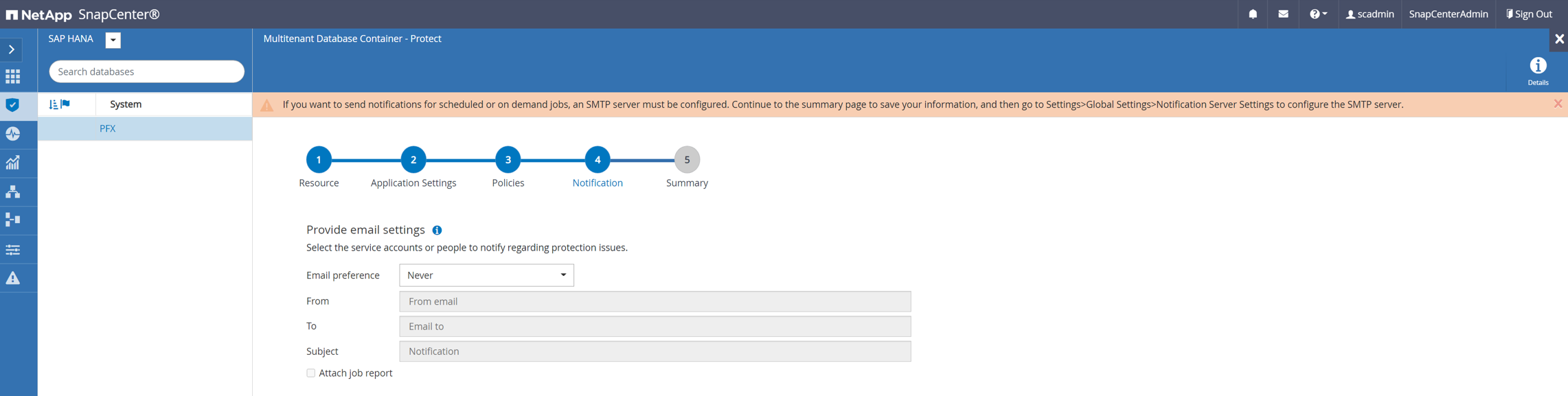Select the Resources shield icon
The height and width of the screenshot is (396, 1568).
pyautogui.click(x=13, y=105)
